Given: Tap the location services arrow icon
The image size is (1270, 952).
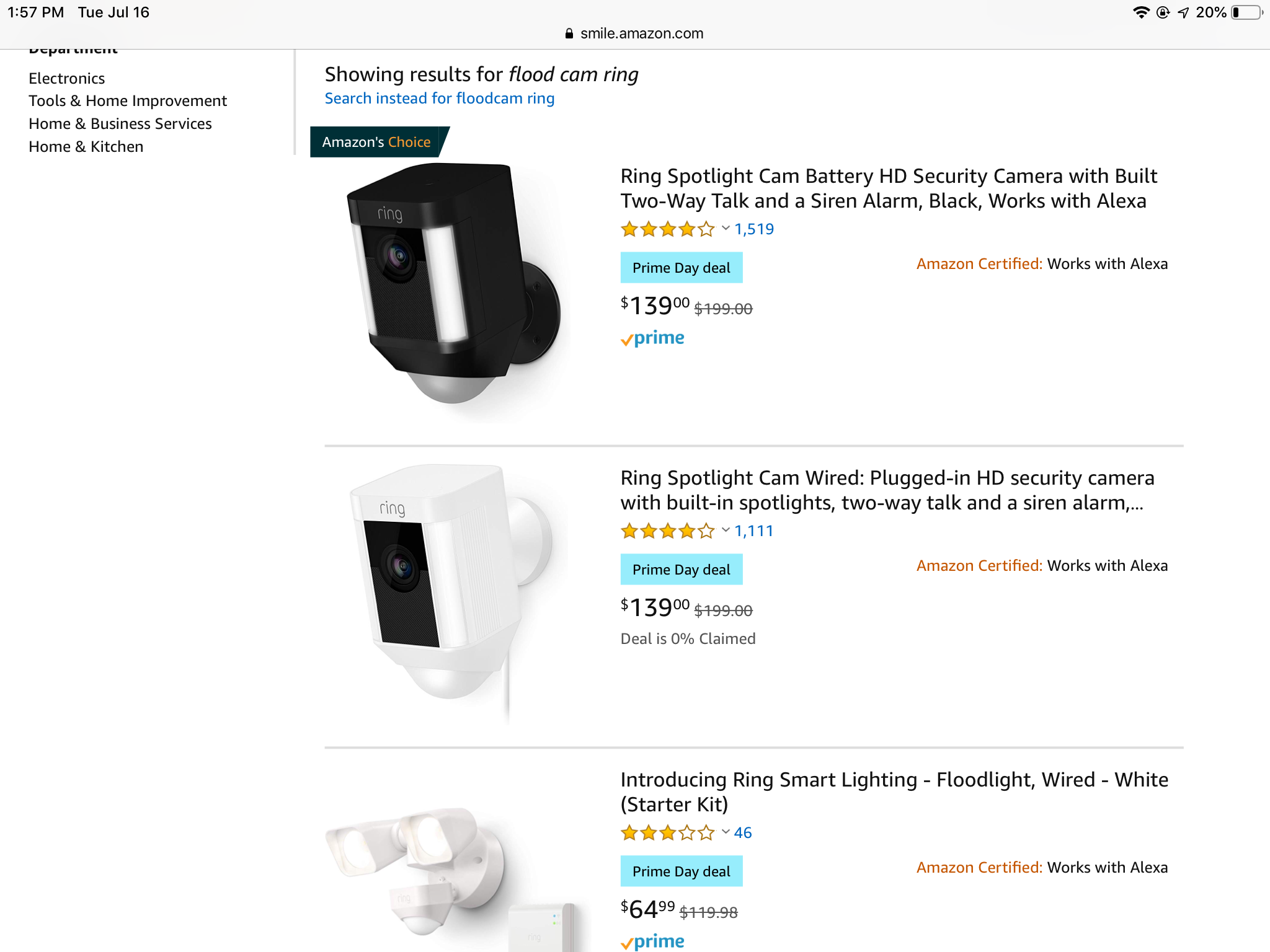Looking at the screenshot, I should point(1183,12).
